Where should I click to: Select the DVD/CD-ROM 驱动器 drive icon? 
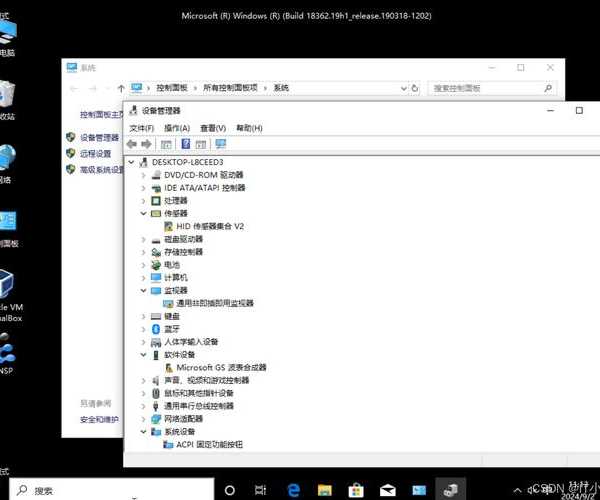click(156, 175)
